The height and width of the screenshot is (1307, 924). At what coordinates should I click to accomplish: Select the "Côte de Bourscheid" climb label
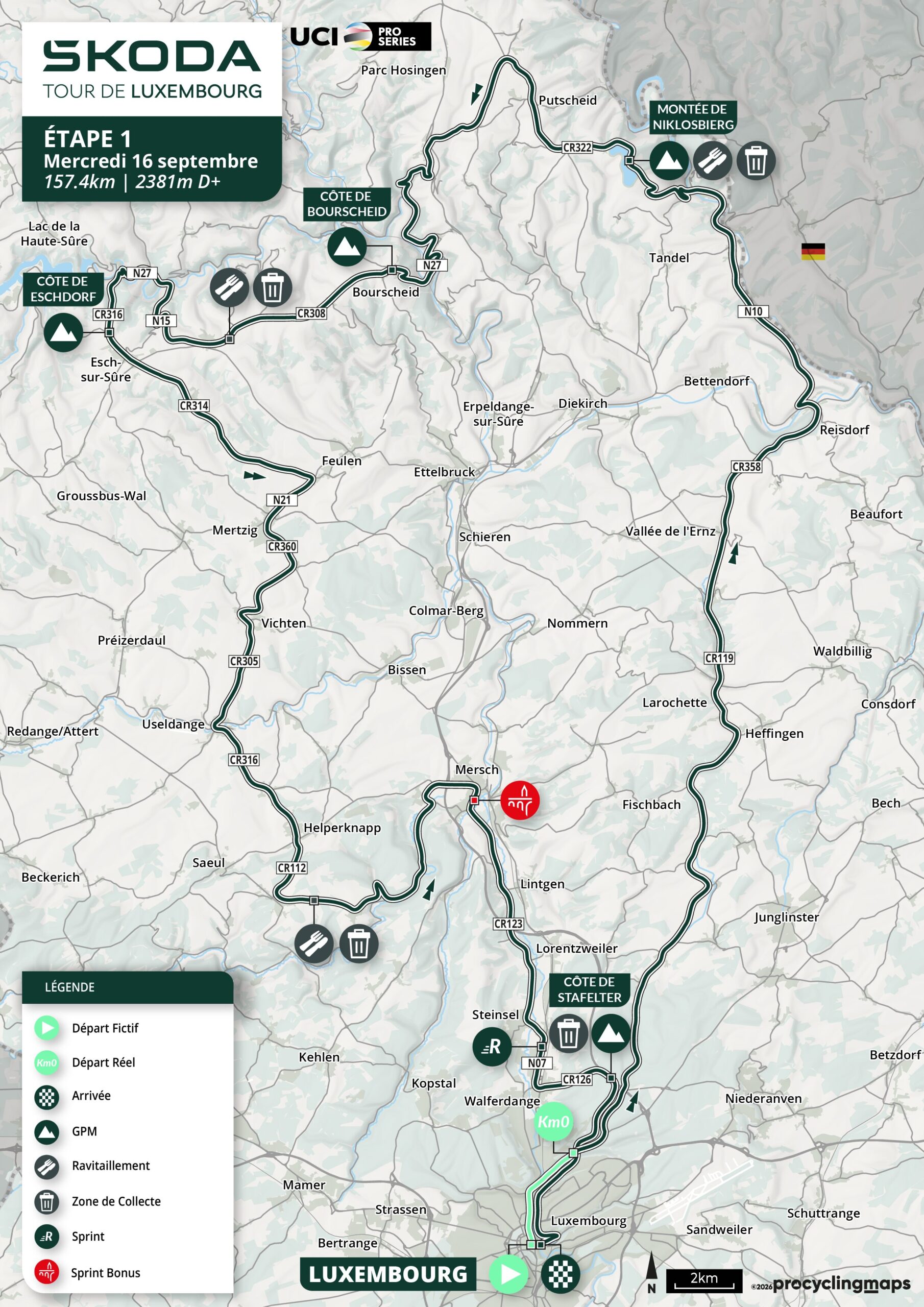point(347,204)
